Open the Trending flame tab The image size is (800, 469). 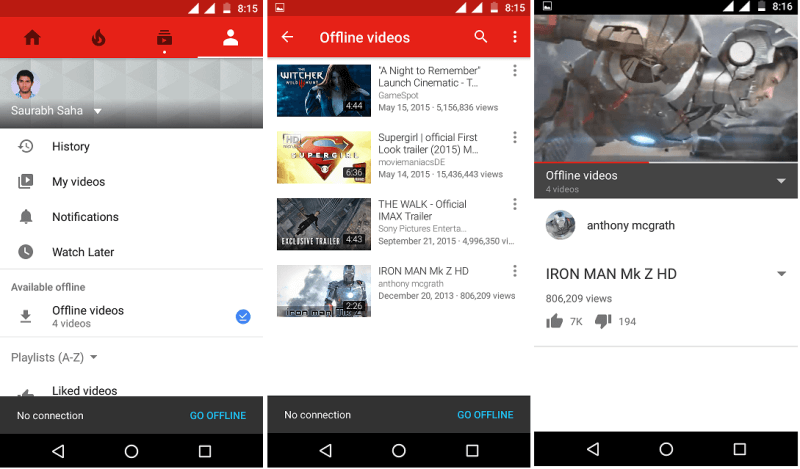[x=98, y=38]
